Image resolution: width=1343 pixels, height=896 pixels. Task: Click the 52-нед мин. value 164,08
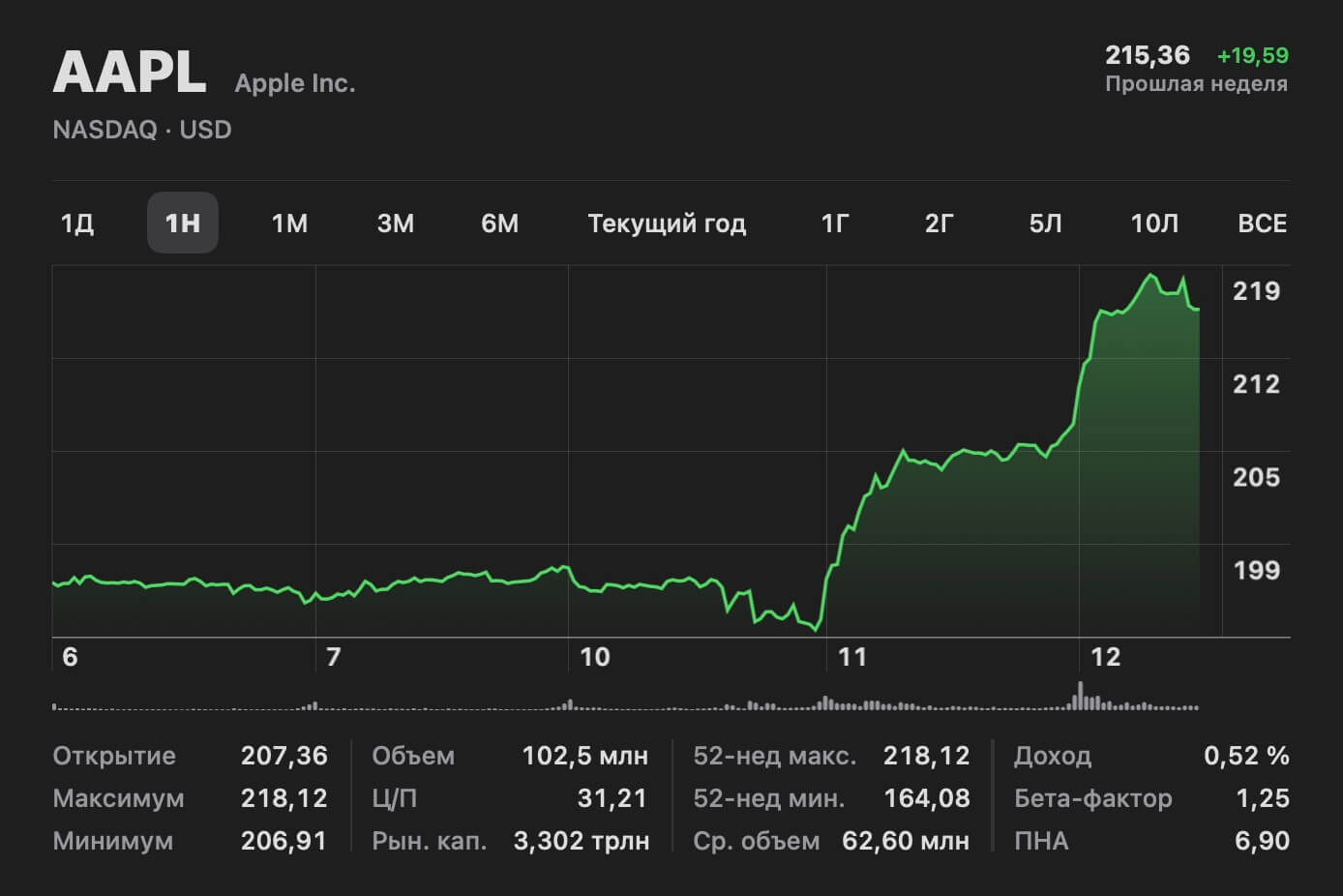click(x=927, y=798)
